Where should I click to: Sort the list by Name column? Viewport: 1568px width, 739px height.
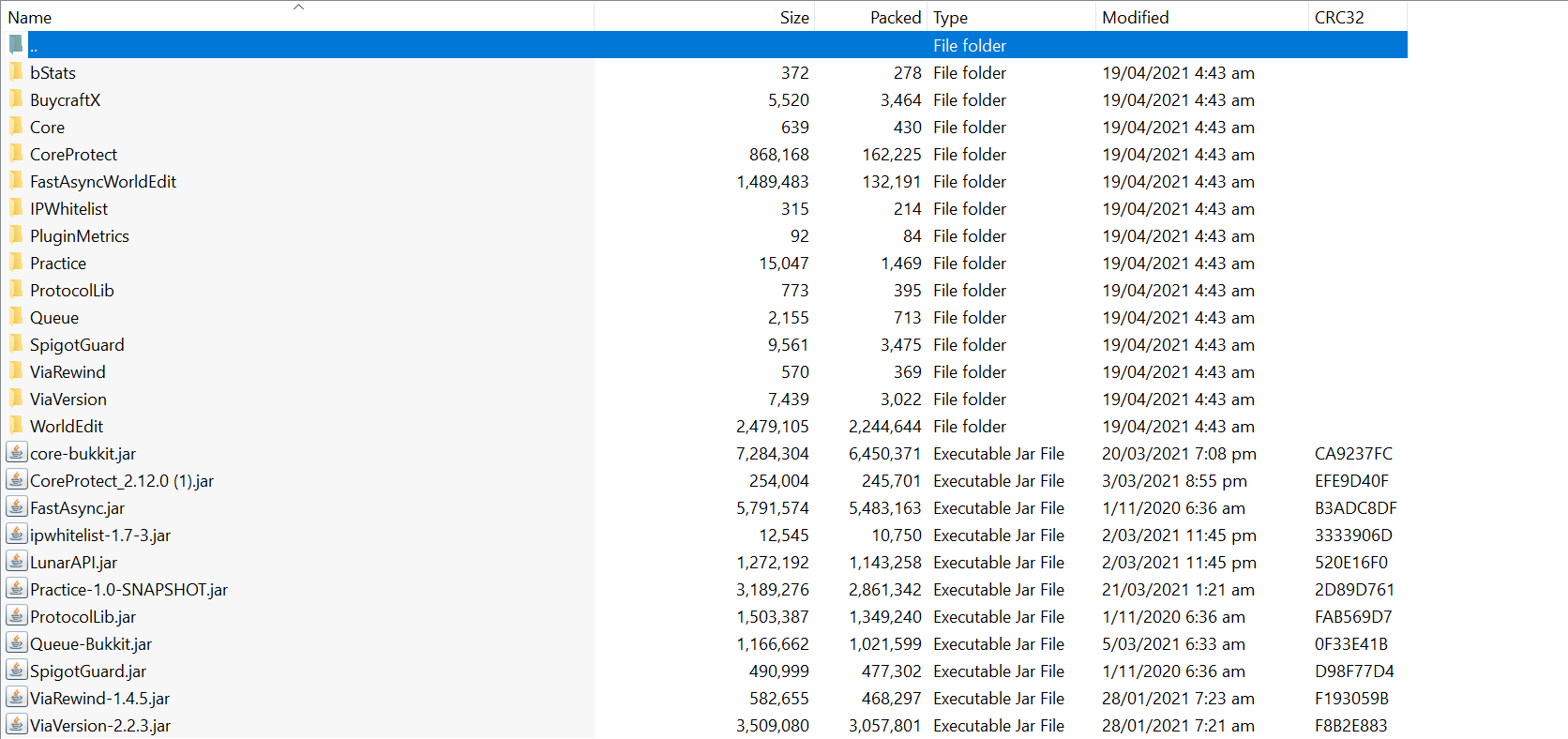[x=298, y=17]
